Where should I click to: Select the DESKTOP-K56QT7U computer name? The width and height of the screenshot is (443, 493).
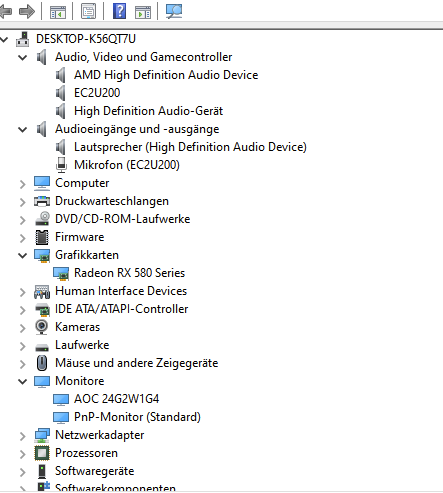[x=86, y=39]
